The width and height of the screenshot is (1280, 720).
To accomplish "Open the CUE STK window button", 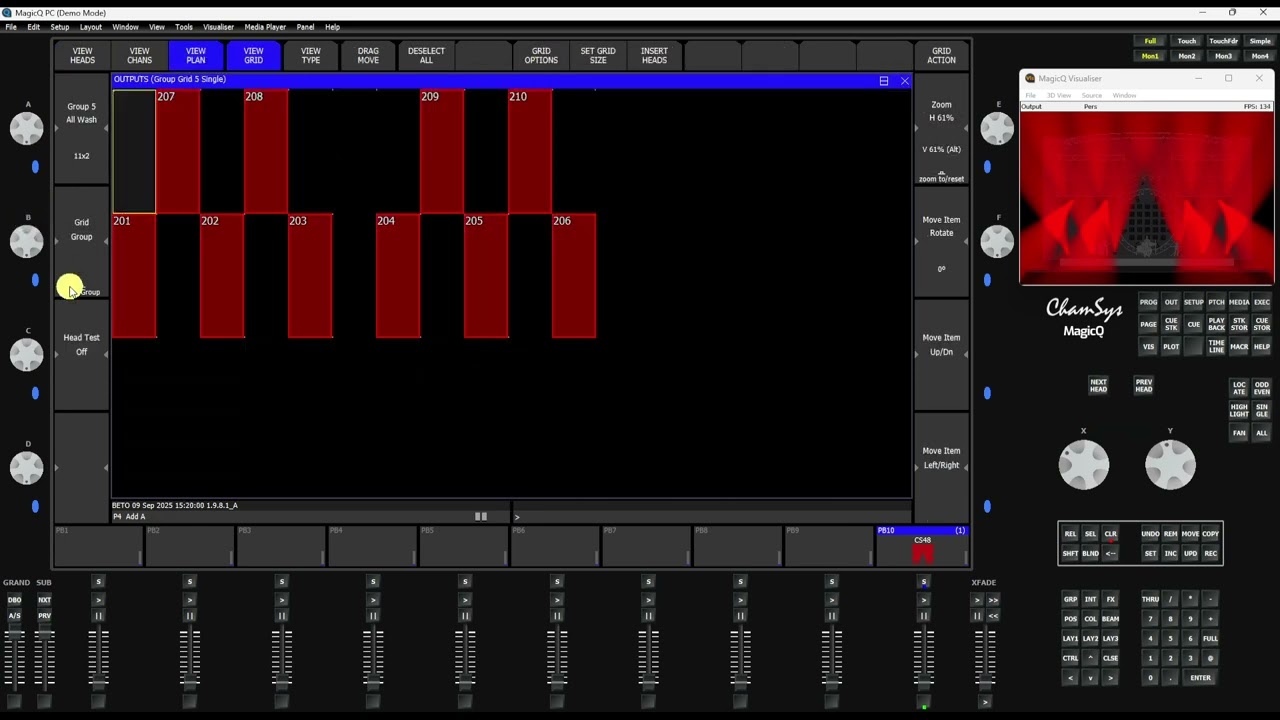I will pyautogui.click(x=1171, y=324).
